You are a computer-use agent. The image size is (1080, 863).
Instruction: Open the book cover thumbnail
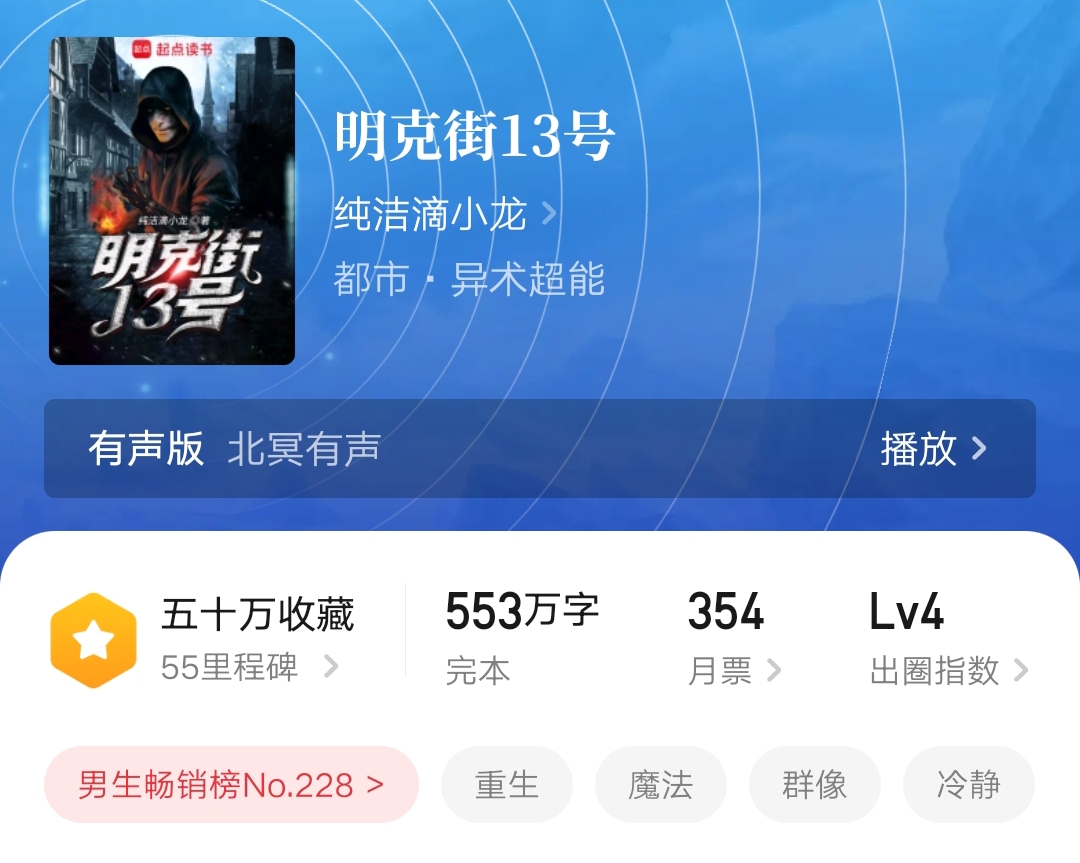click(x=172, y=200)
